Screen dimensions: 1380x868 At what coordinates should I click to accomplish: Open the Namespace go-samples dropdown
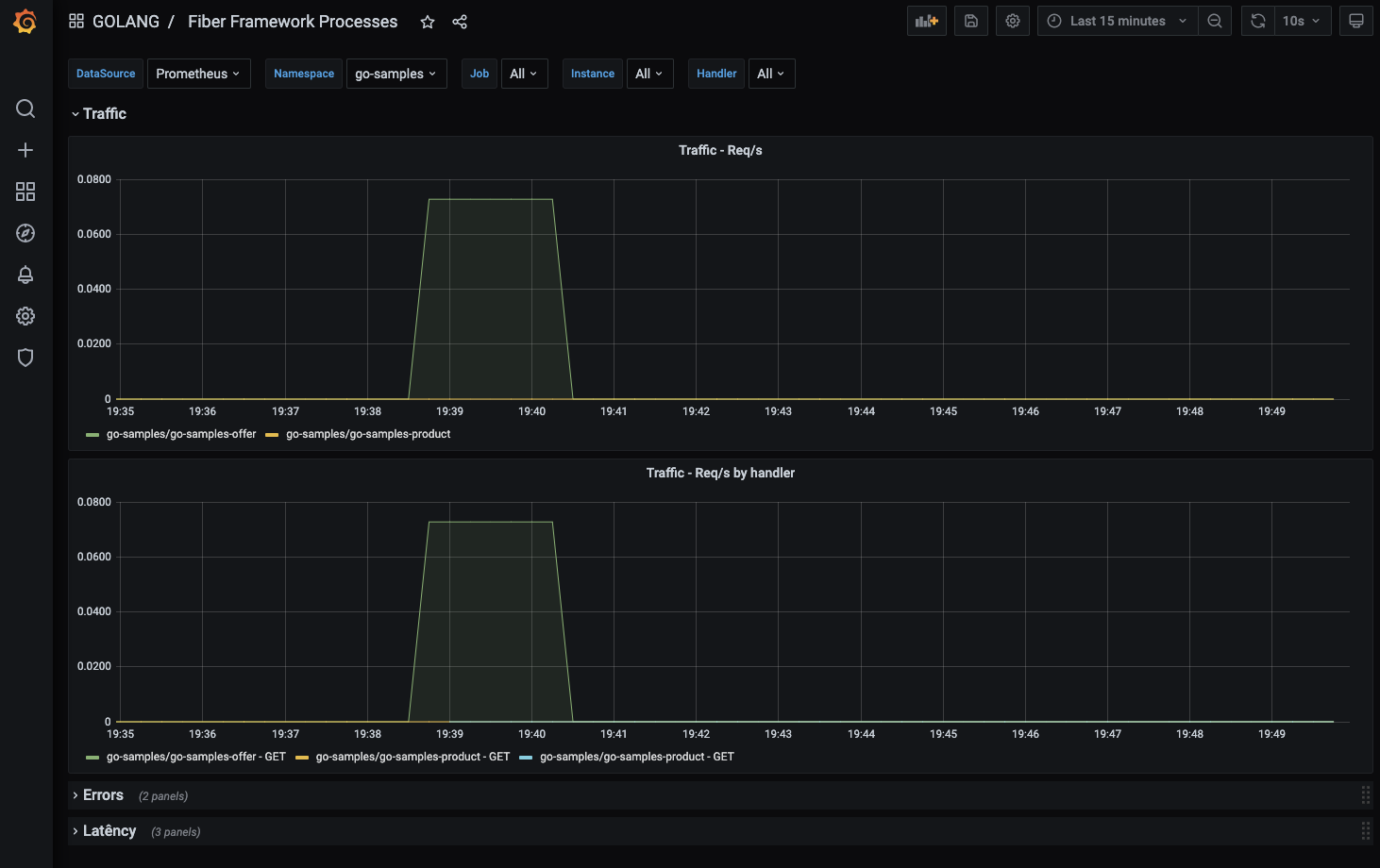tap(395, 74)
